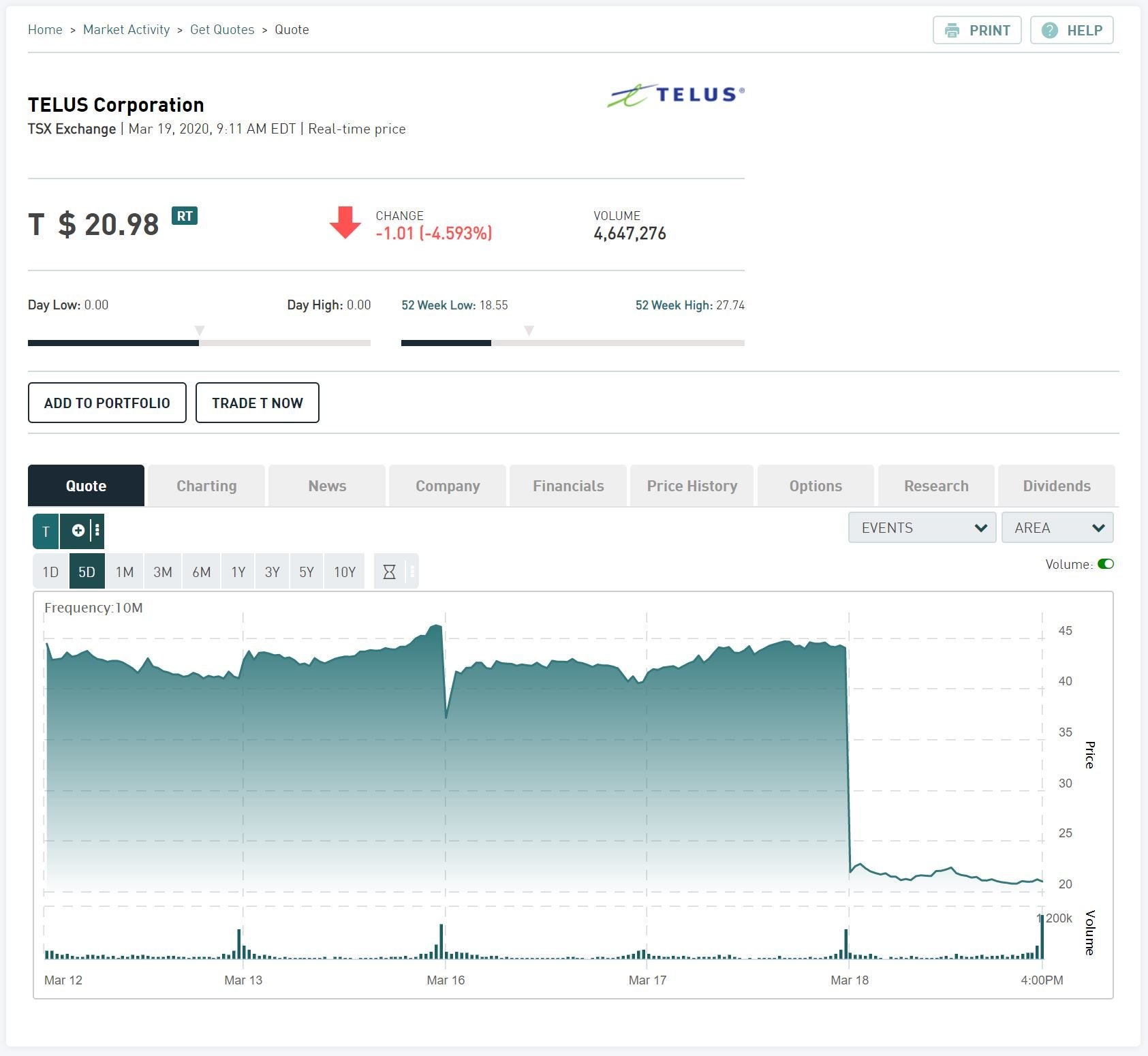
Task: Click the TRADE T NOW button
Action: click(257, 403)
